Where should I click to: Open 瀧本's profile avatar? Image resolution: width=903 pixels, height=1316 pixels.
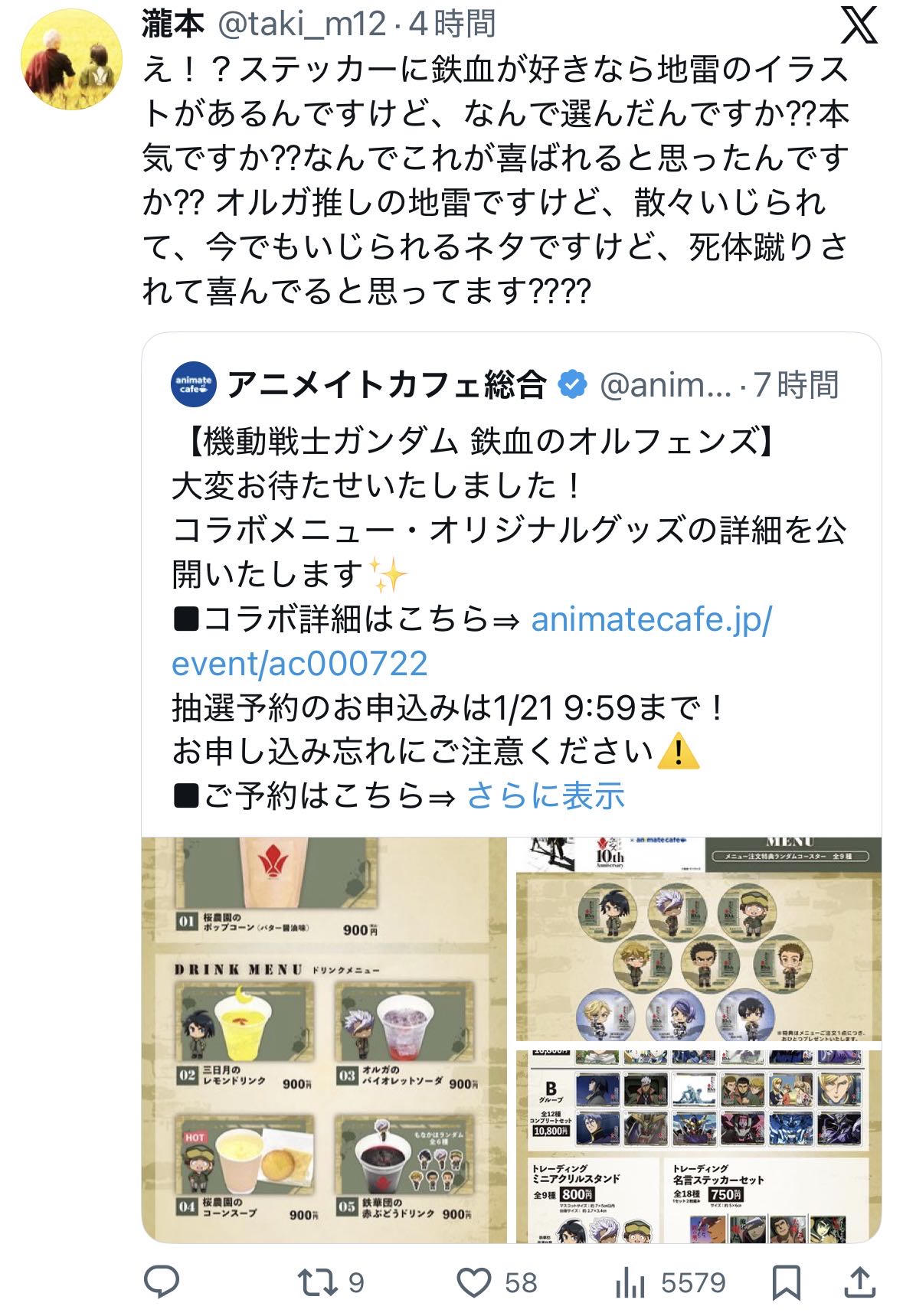pyautogui.click(x=71, y=60)
